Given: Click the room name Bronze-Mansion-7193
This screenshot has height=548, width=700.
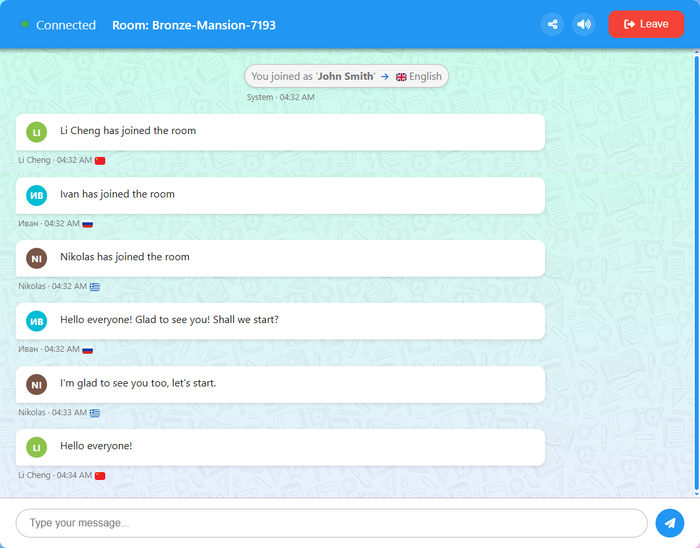Looking at the screenshot, I should click(x=194, y=25).
